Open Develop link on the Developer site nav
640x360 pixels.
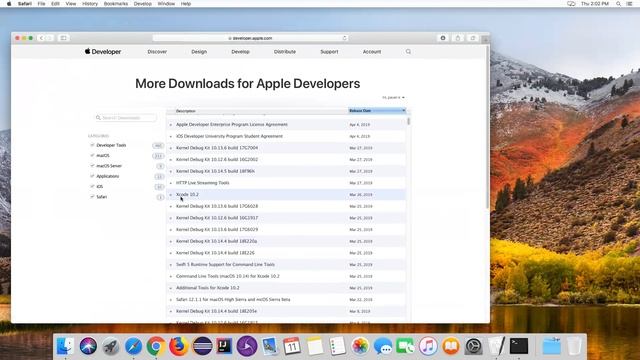point(240,52)
